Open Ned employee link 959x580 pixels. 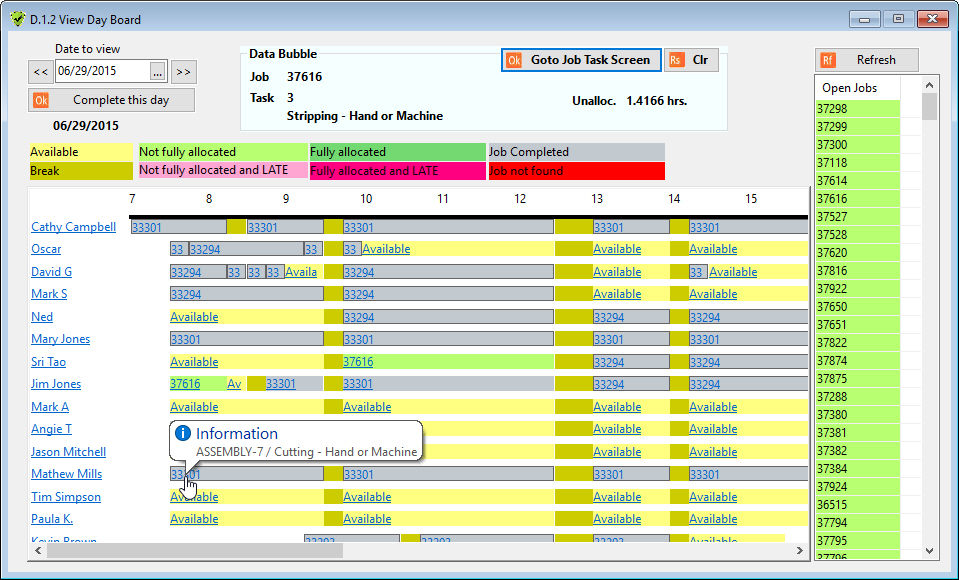[x=42, y=316]
